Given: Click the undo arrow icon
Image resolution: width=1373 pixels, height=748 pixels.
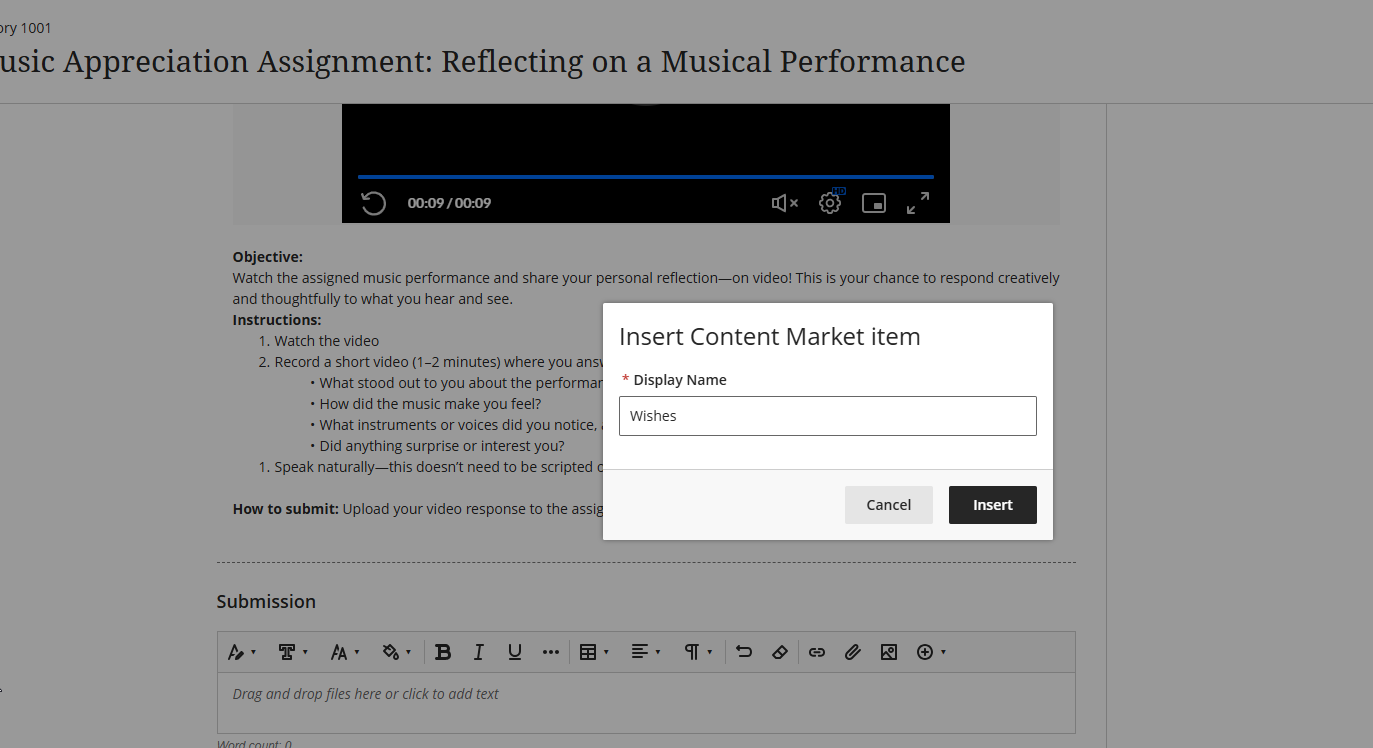Looking at the screenshot, I should (744, 652).
